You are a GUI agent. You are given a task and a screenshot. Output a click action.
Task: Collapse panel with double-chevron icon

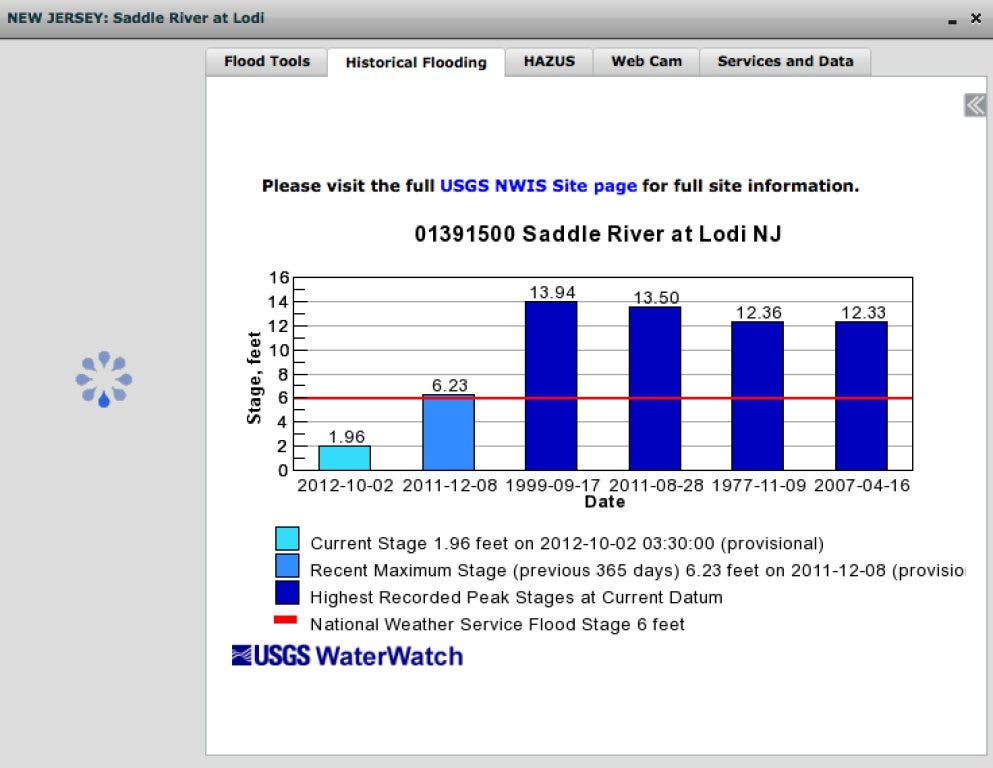pyautogui.click(x=975, y=105)
